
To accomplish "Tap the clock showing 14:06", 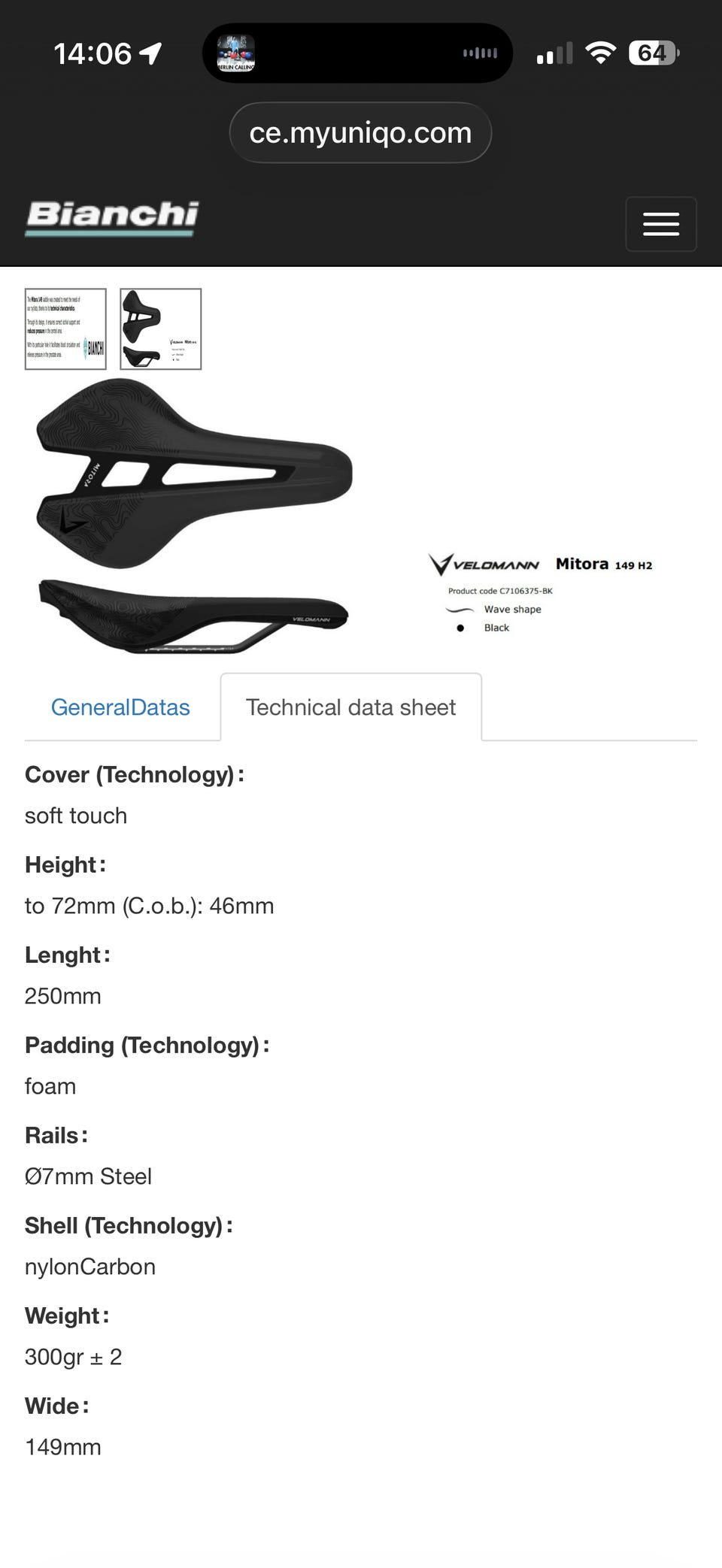I will 93,53.
